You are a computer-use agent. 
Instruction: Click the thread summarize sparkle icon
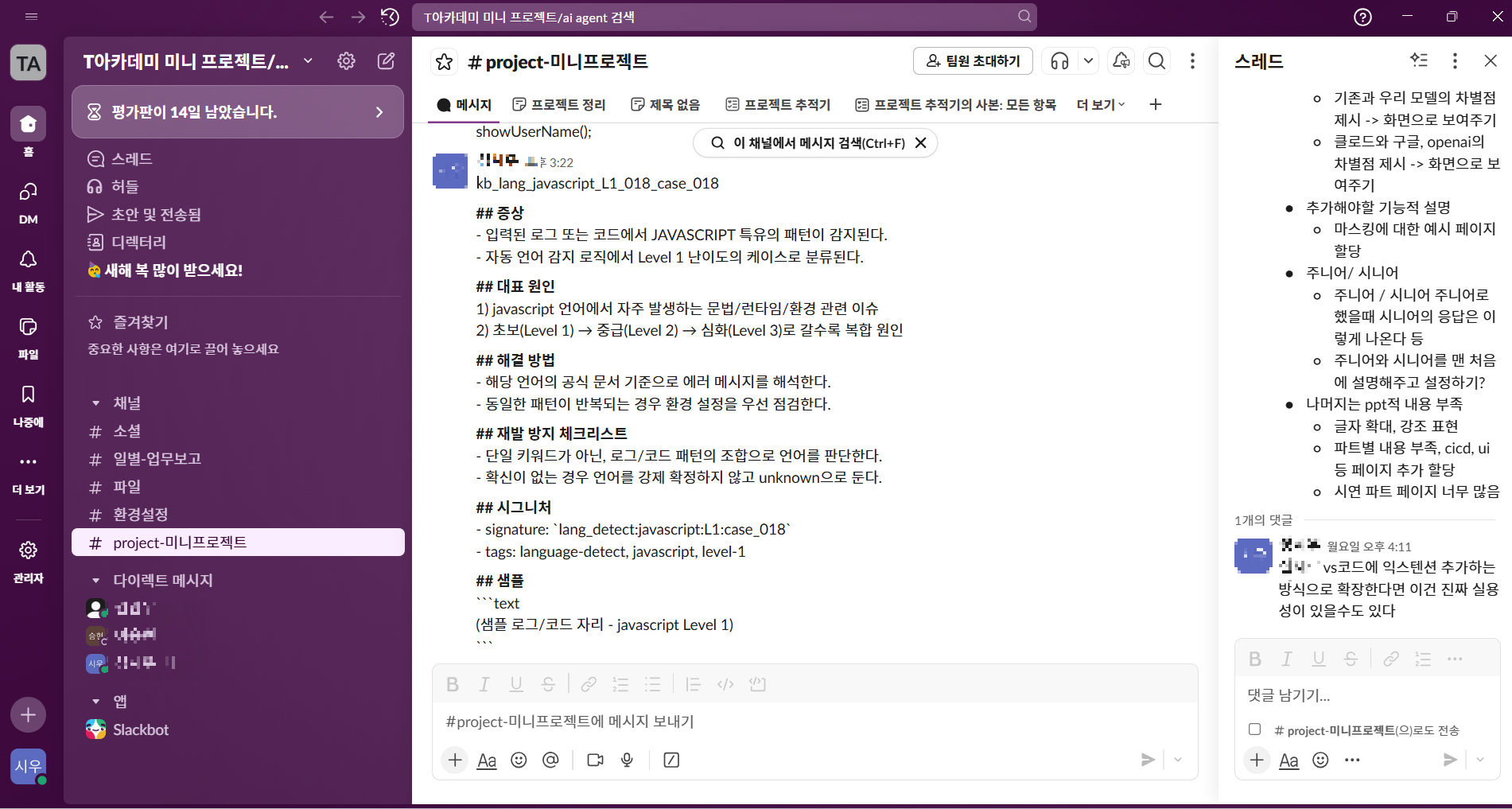(x=1419, y=60)
